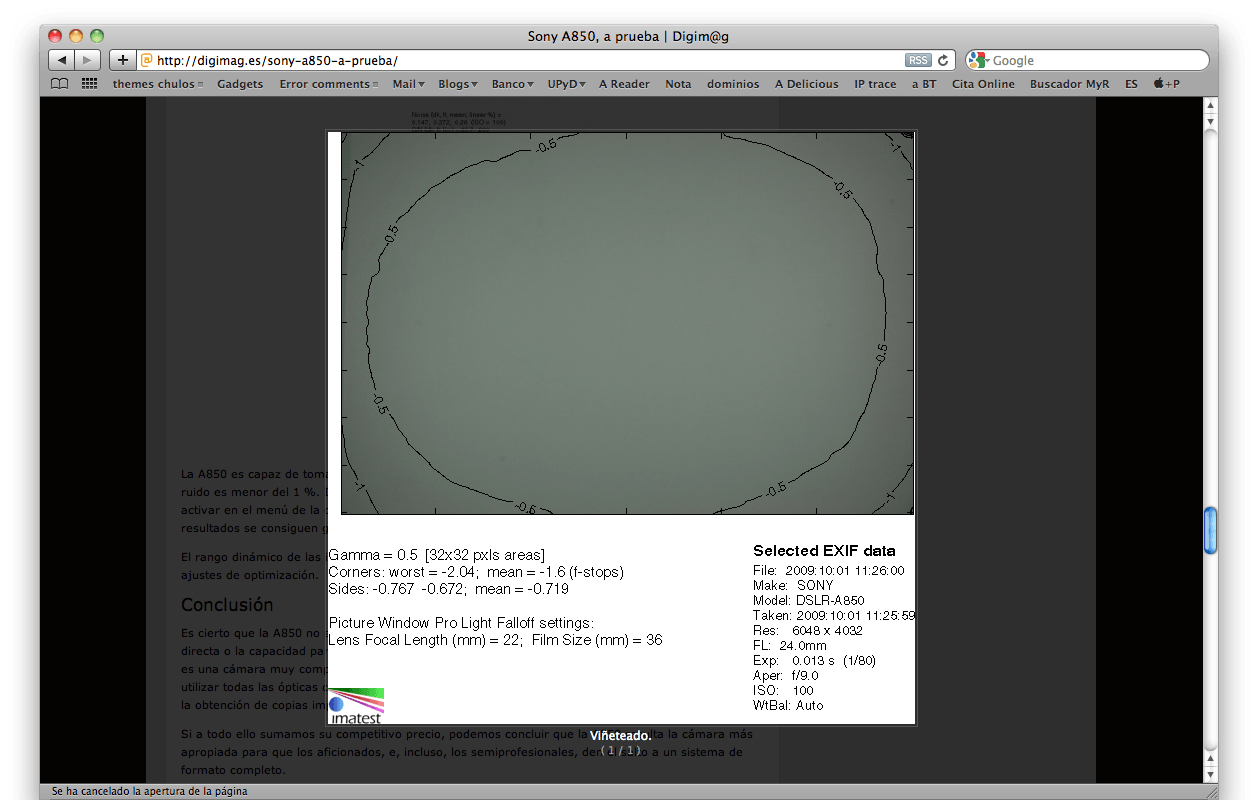Close the Safari window with the red button
Image resolution: width=1258 pixels, height=800 pixels.
[x=56, y=36]
